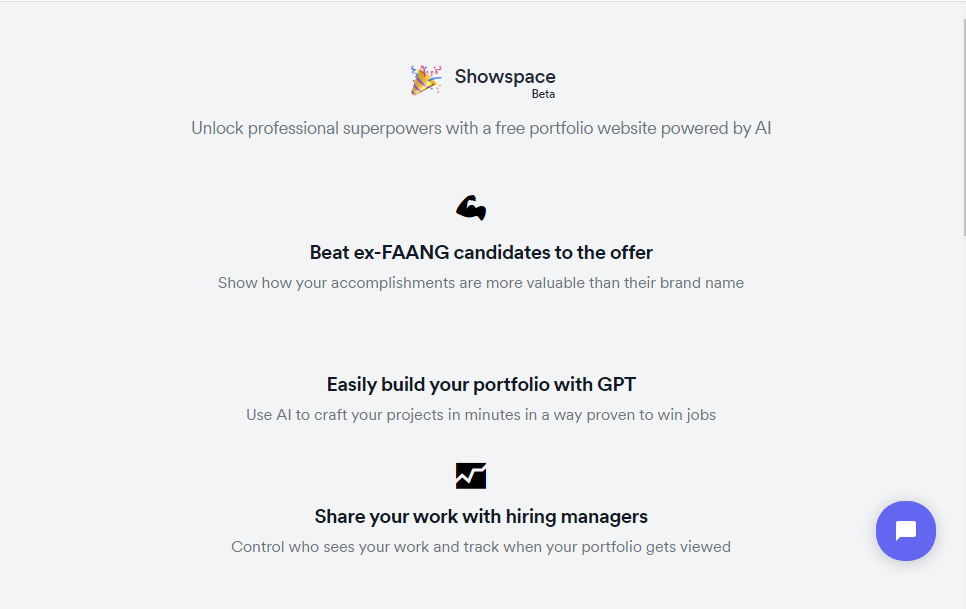Click the confetti graphic beside the app name
The height and width of the screenshot is (609, 966).
[x=424, y=78]
